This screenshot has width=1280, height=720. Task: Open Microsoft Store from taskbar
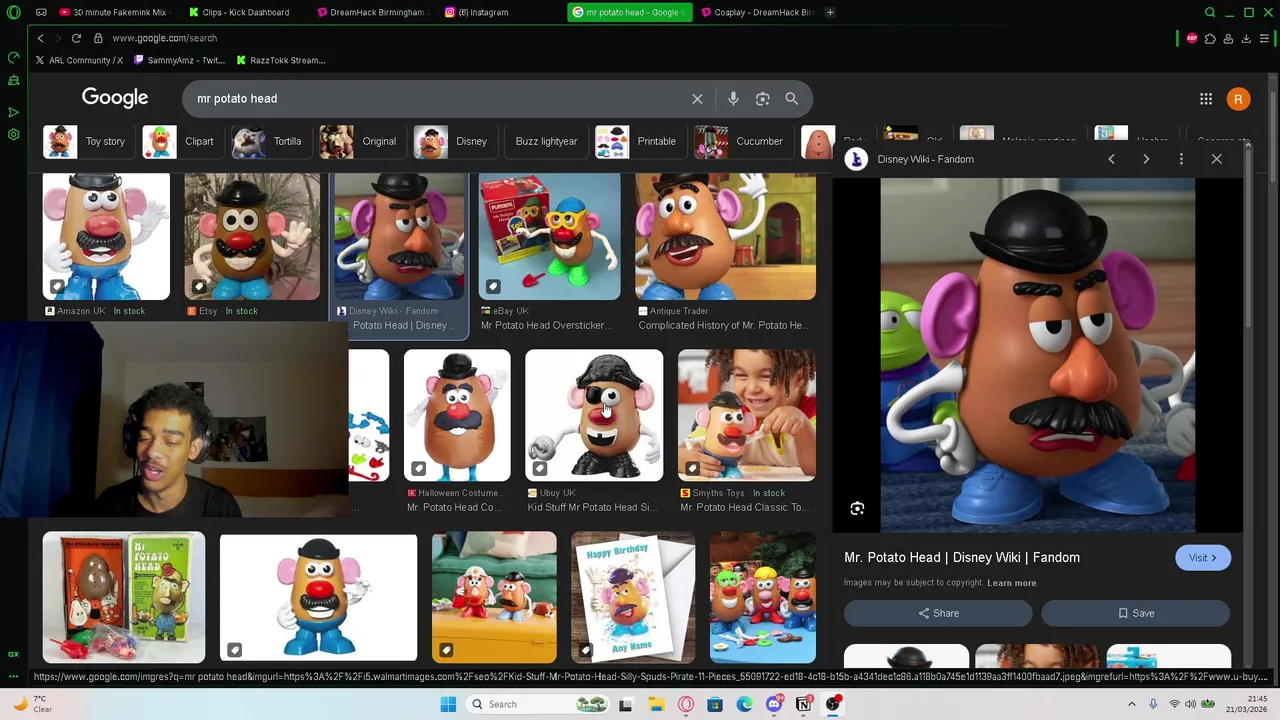click(x=715, y=704)
